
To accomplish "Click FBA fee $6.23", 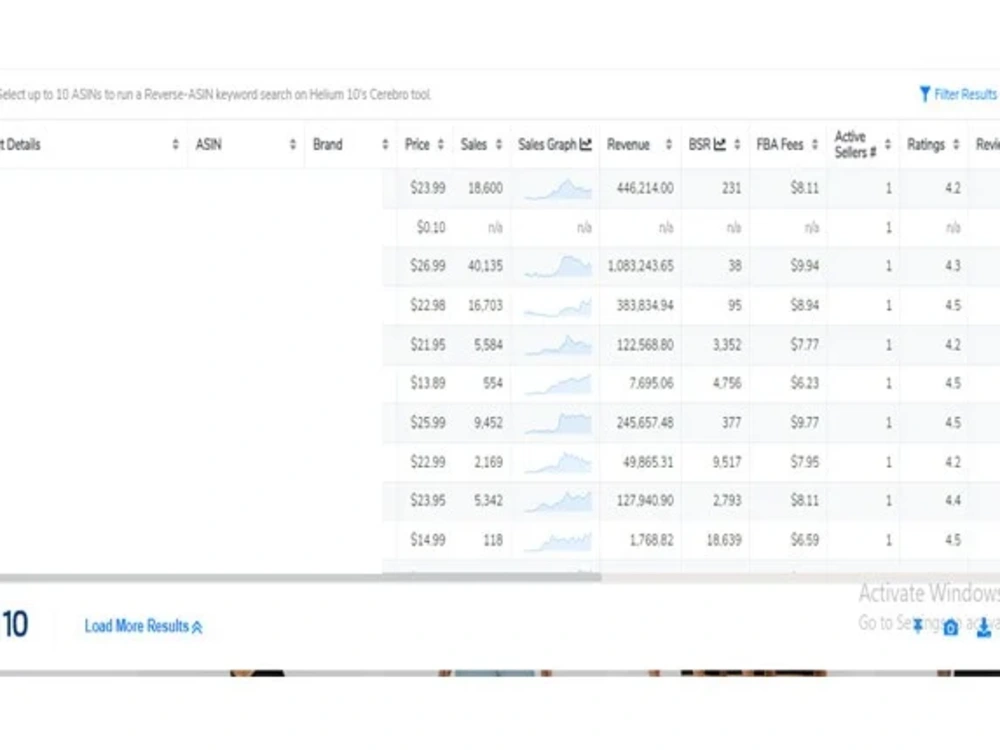I will [x=805, y=383].
